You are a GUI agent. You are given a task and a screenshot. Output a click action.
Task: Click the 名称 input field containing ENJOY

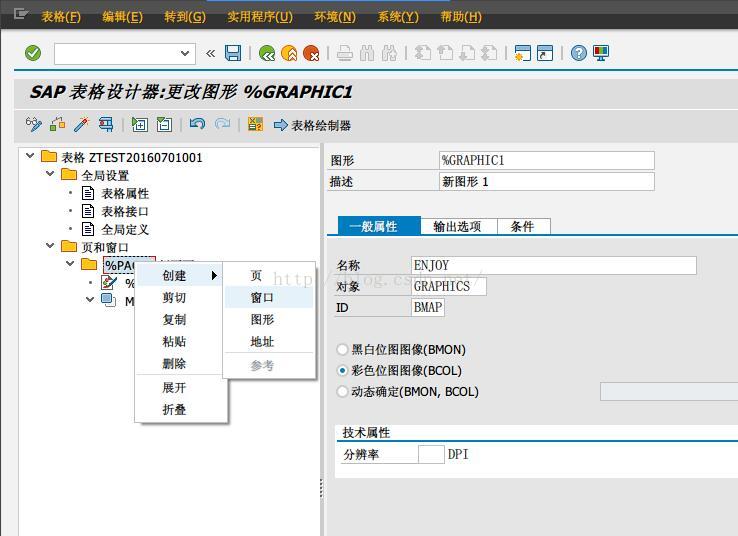click(x=554, y=265)
